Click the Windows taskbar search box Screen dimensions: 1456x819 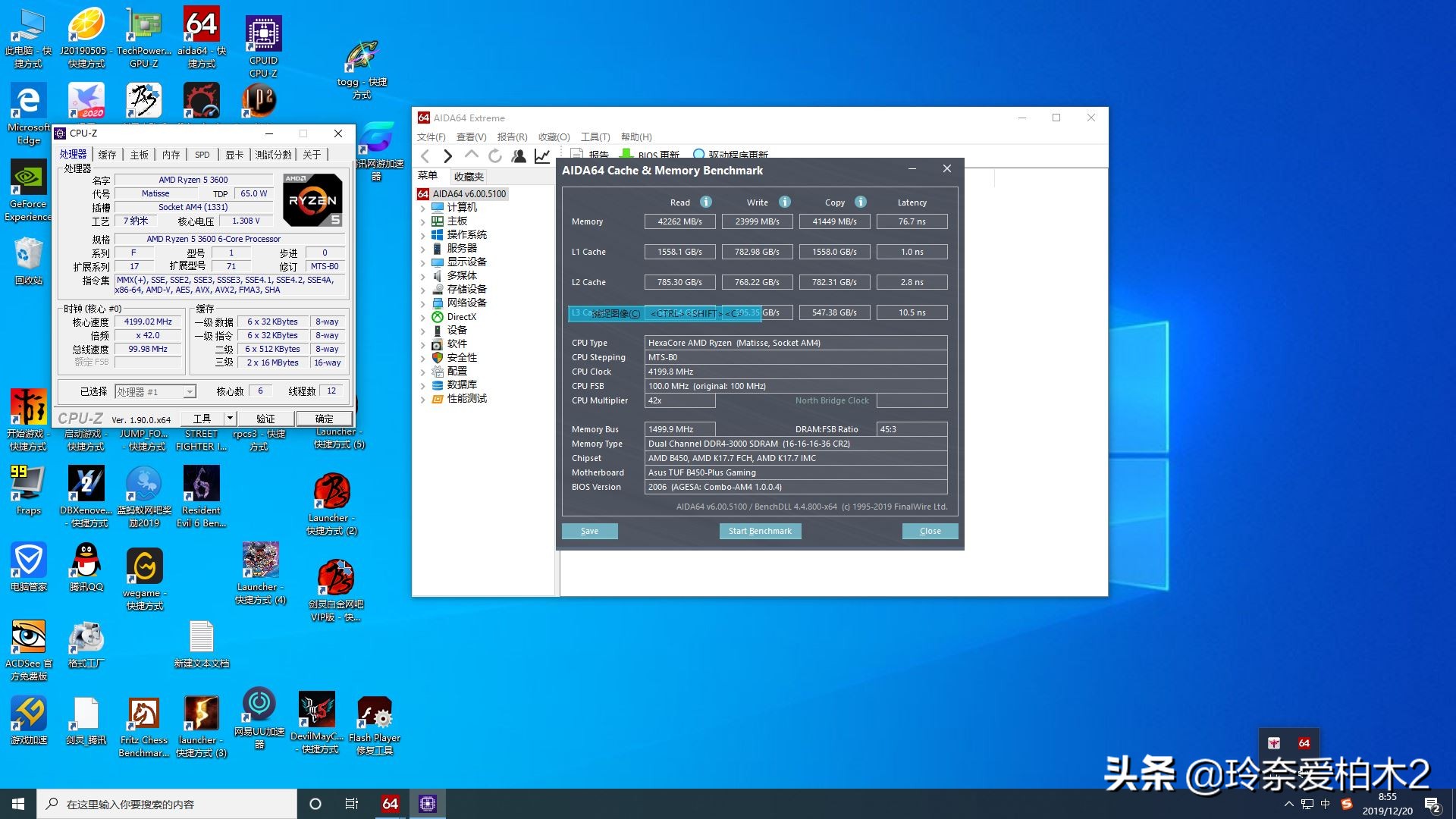pyautogui.click(x=167, y=804)
